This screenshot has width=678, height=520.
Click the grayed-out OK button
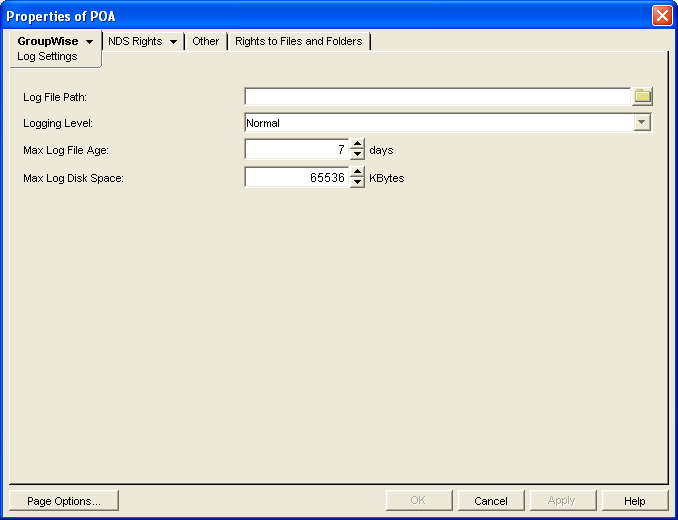[x=419, y=501]
